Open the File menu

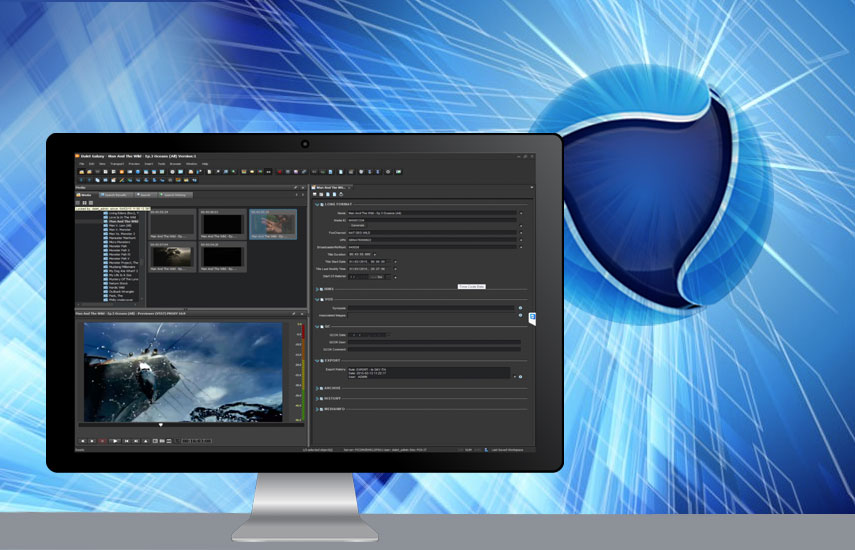pos(82,164)
